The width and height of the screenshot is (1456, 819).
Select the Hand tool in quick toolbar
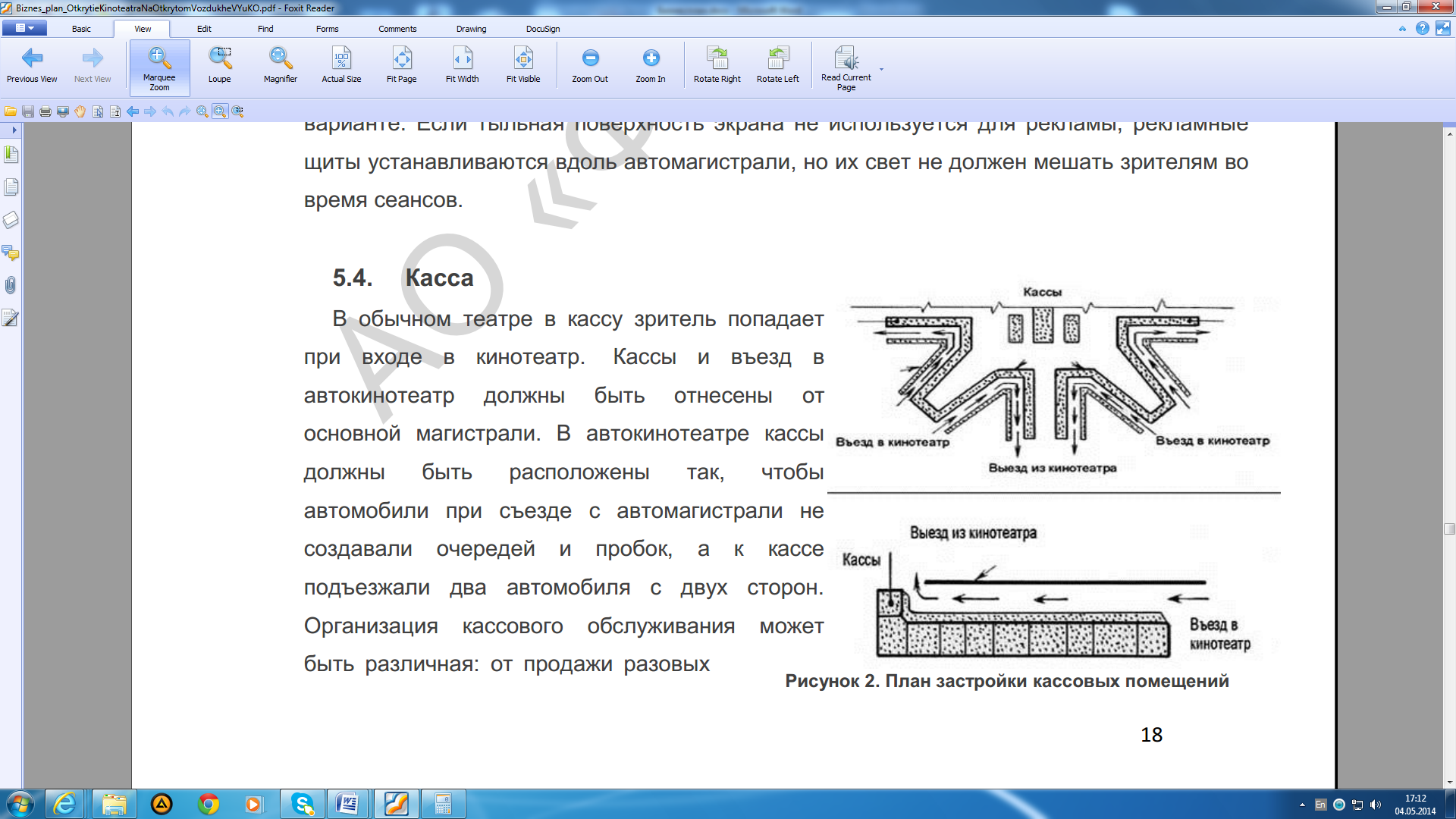tap(80, 111)
